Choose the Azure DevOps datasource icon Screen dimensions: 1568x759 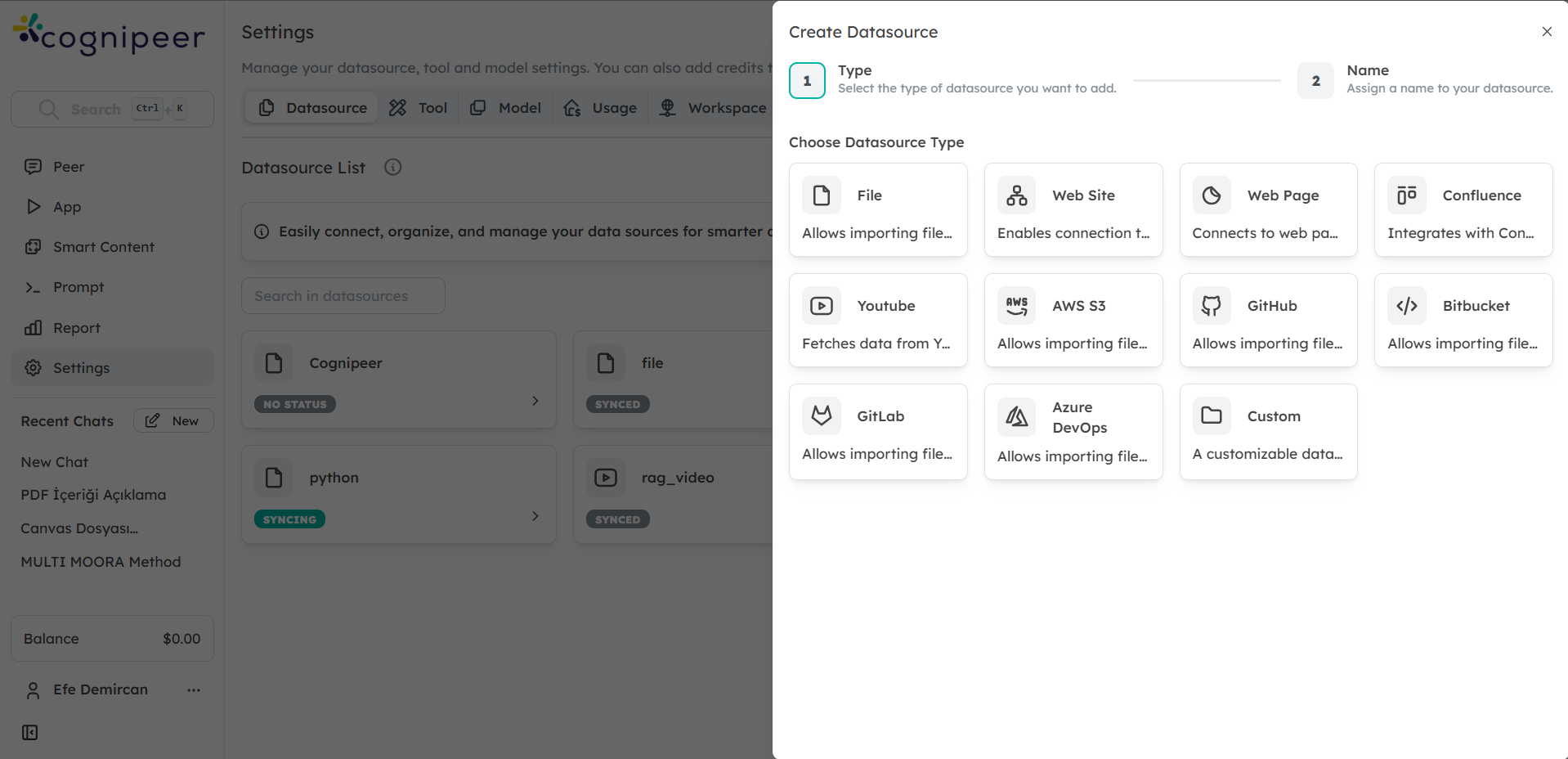pyautogui.click(x=1016, y=417)
